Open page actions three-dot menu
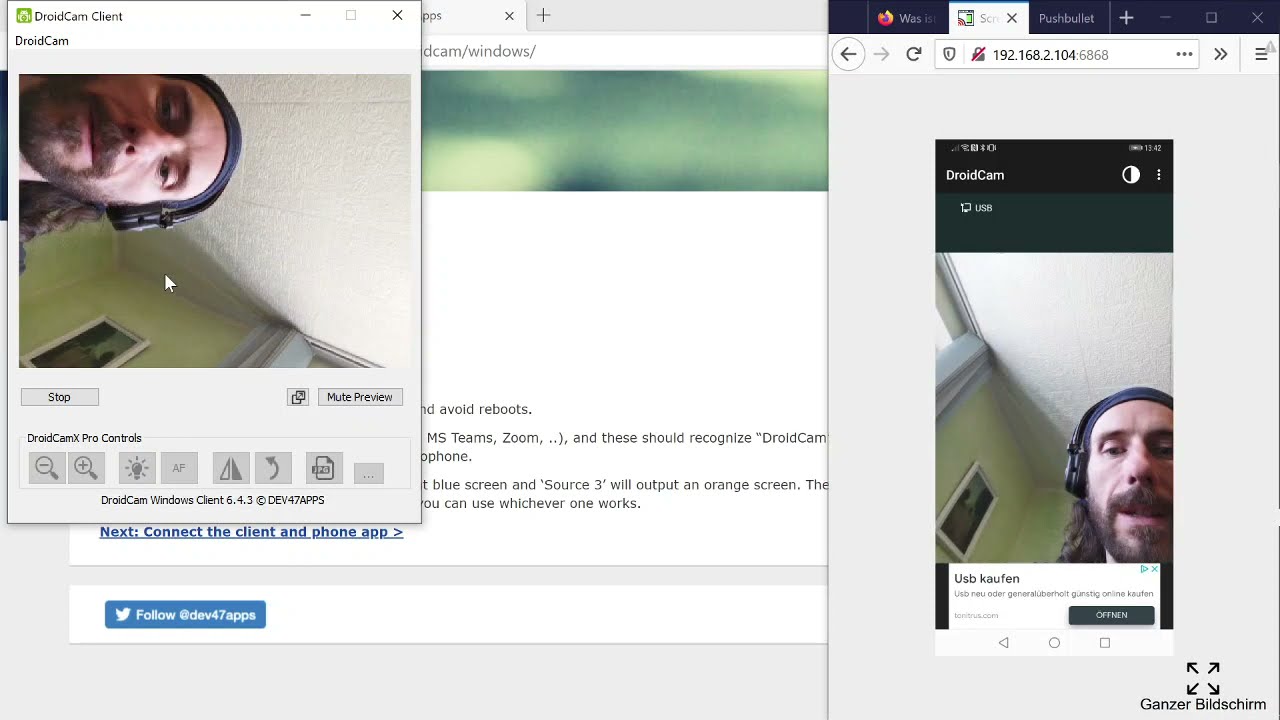1280x720 pixels. (1184, 55)
